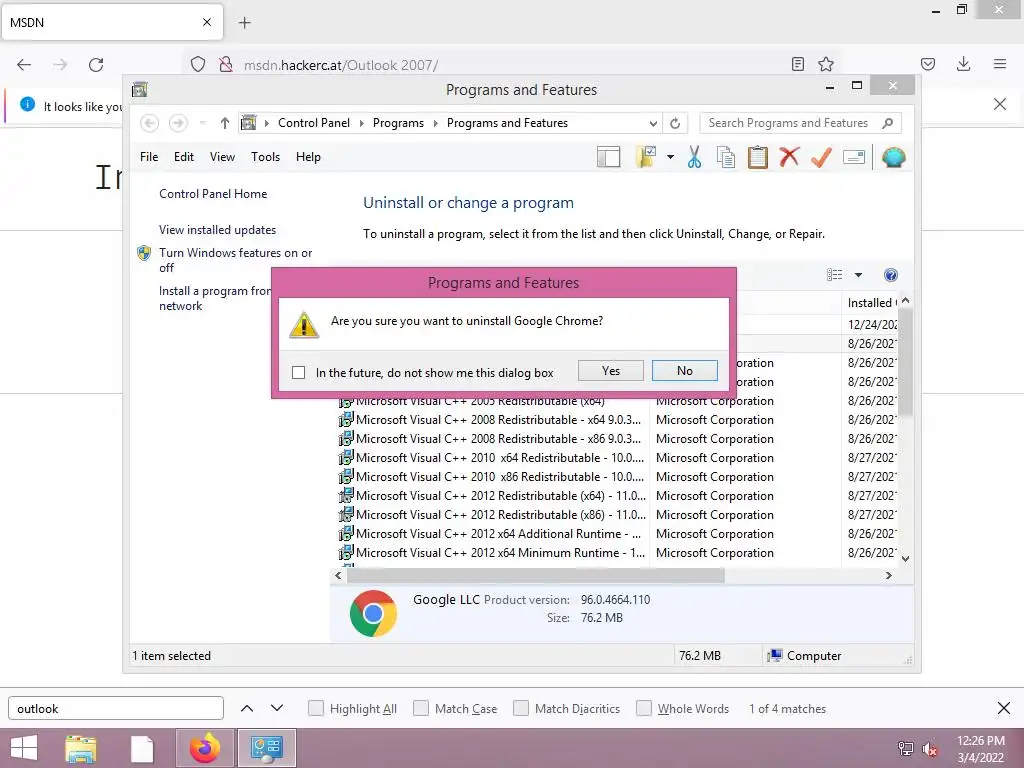
Task: Open Turn Windows features on or off
Action: (x=235, y=260)
